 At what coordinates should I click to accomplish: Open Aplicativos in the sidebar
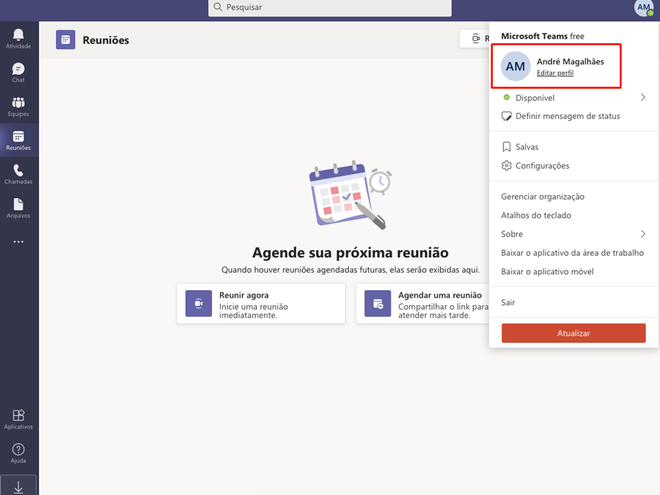point(18,419)
